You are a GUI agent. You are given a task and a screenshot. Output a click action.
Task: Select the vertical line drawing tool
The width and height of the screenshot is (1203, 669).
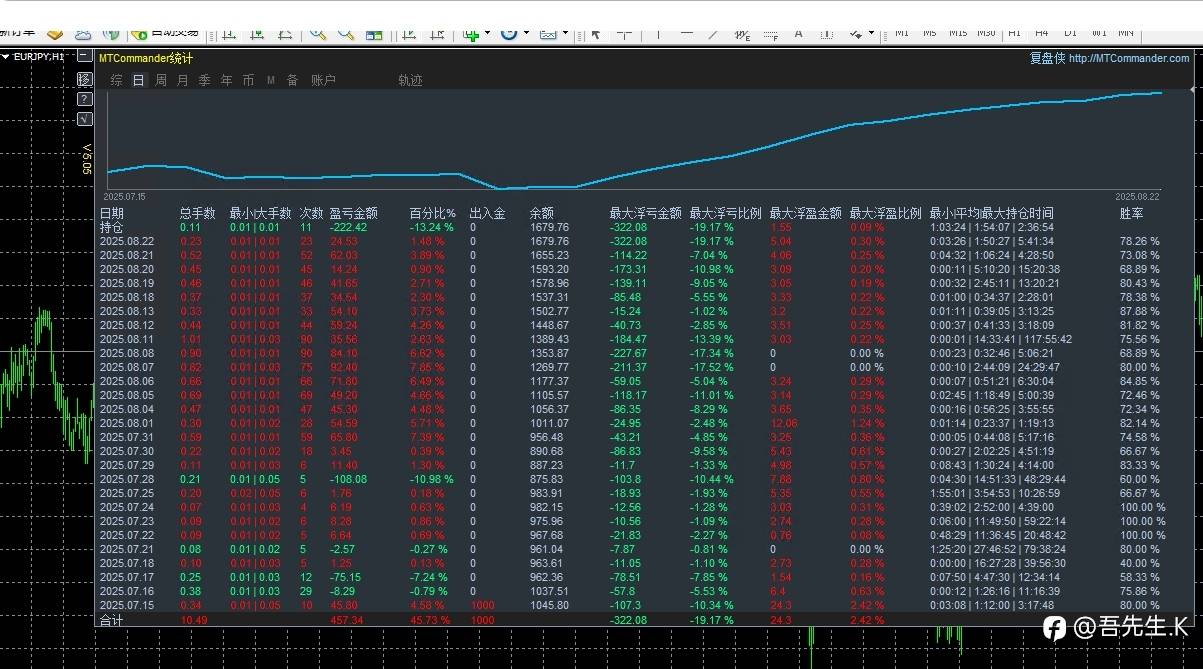click(658, 33)
